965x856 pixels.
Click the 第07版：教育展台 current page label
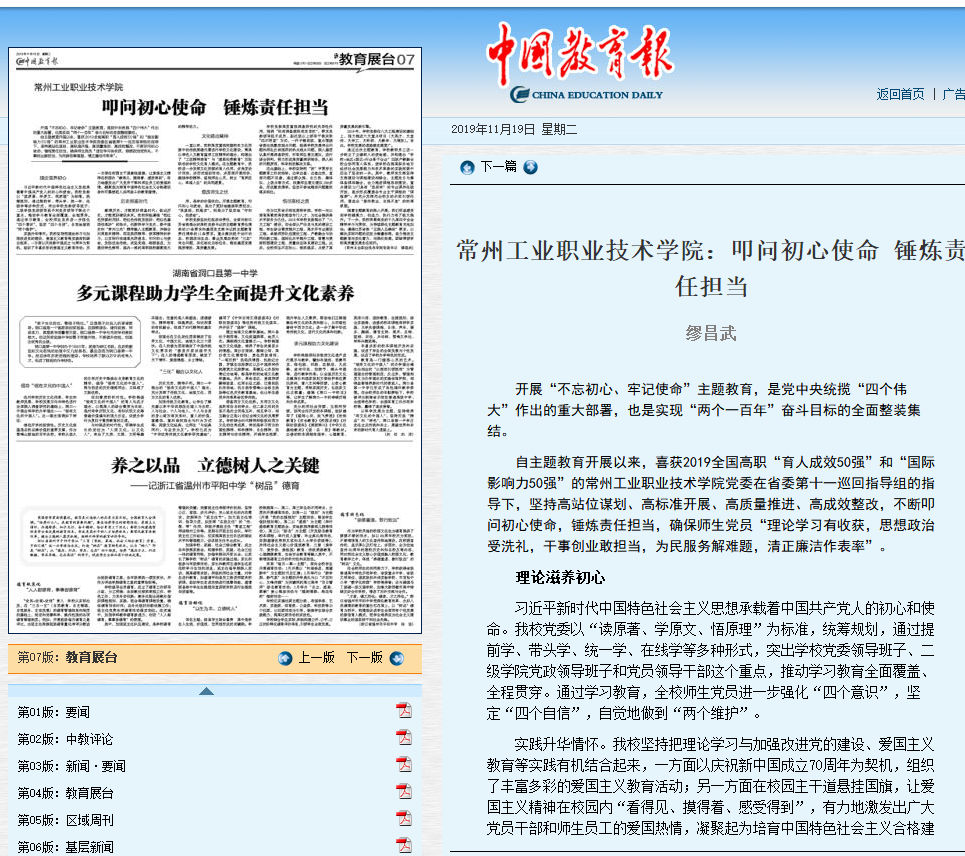(x=67, y=658)
